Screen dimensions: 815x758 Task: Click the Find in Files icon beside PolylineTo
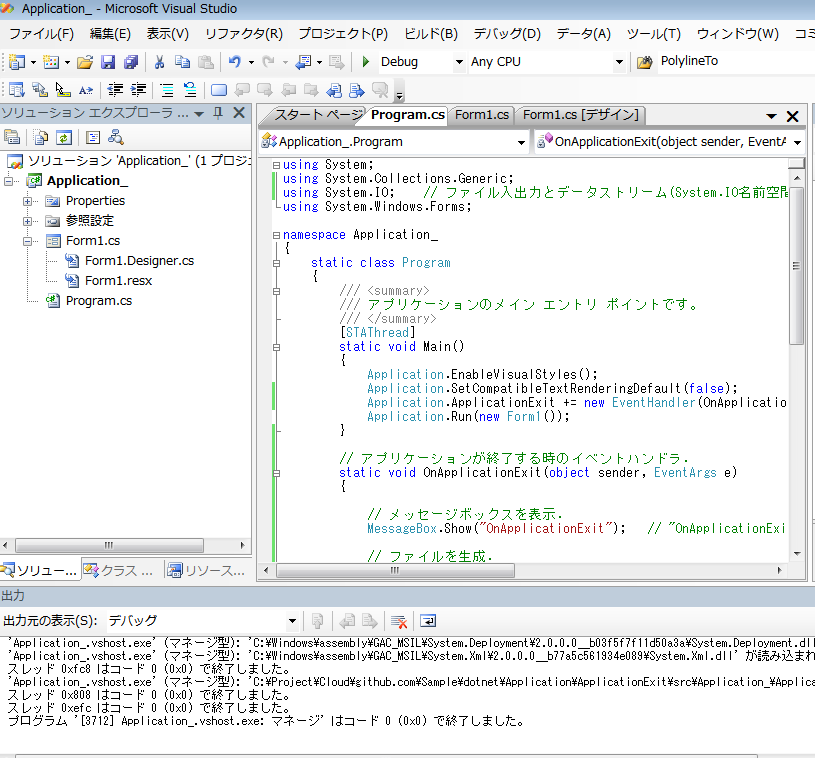[645, 62]
